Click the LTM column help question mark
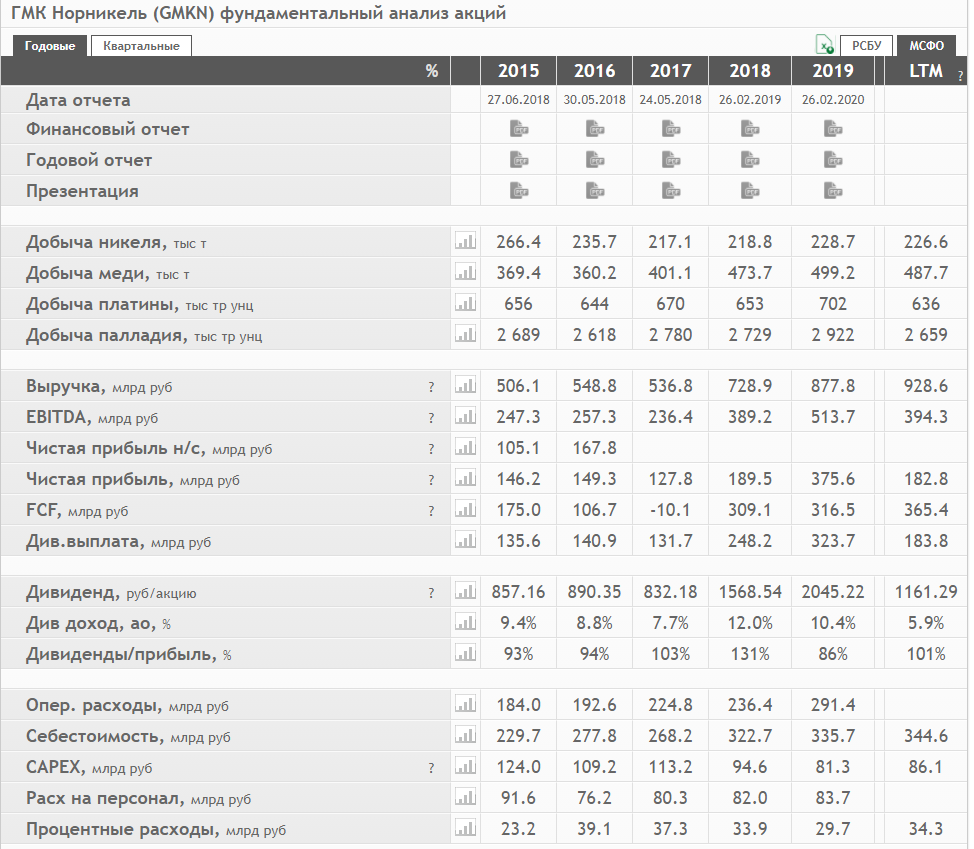 (x=960, y=76)
